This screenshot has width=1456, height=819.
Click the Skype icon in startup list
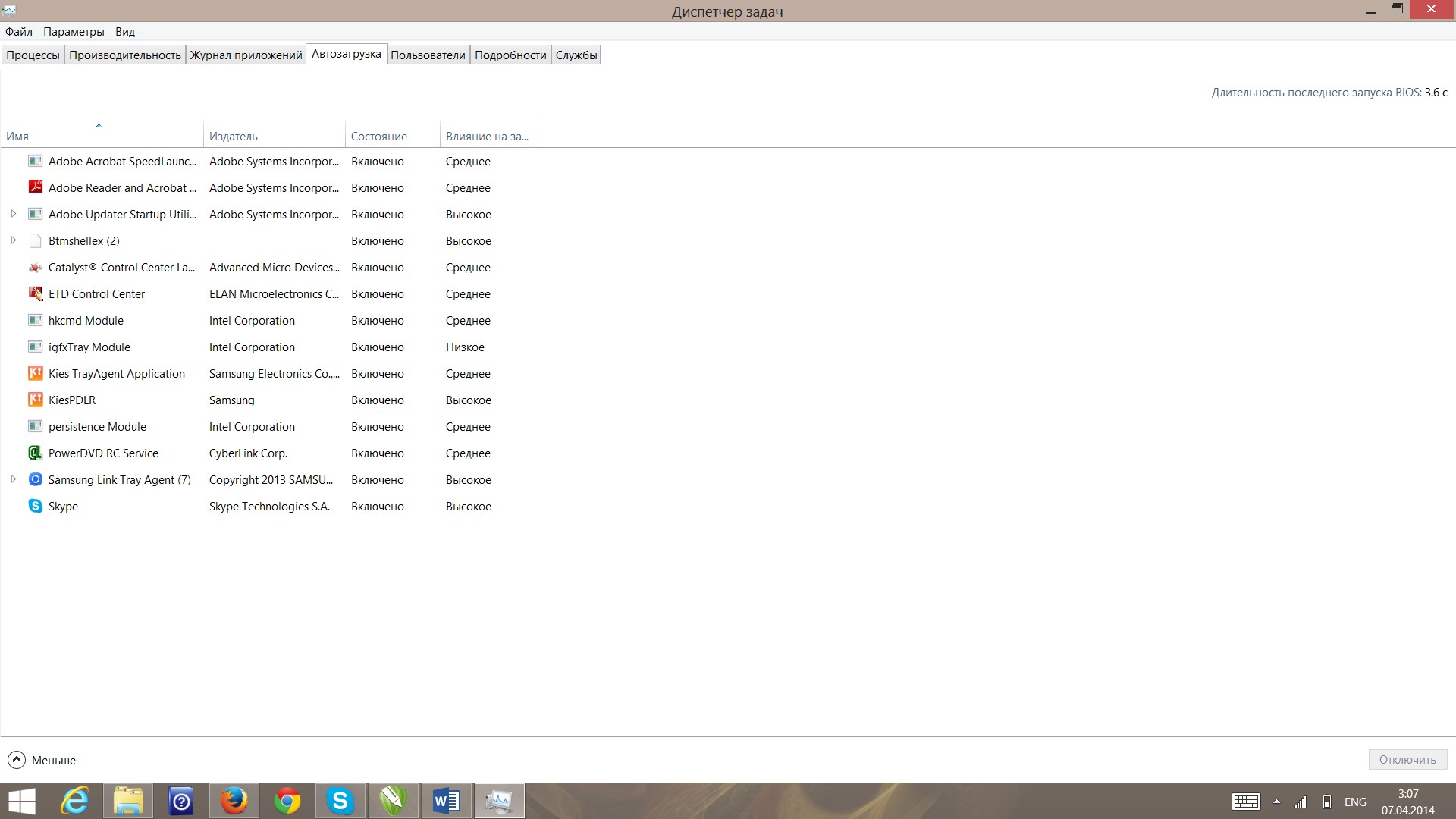point(35,506)
